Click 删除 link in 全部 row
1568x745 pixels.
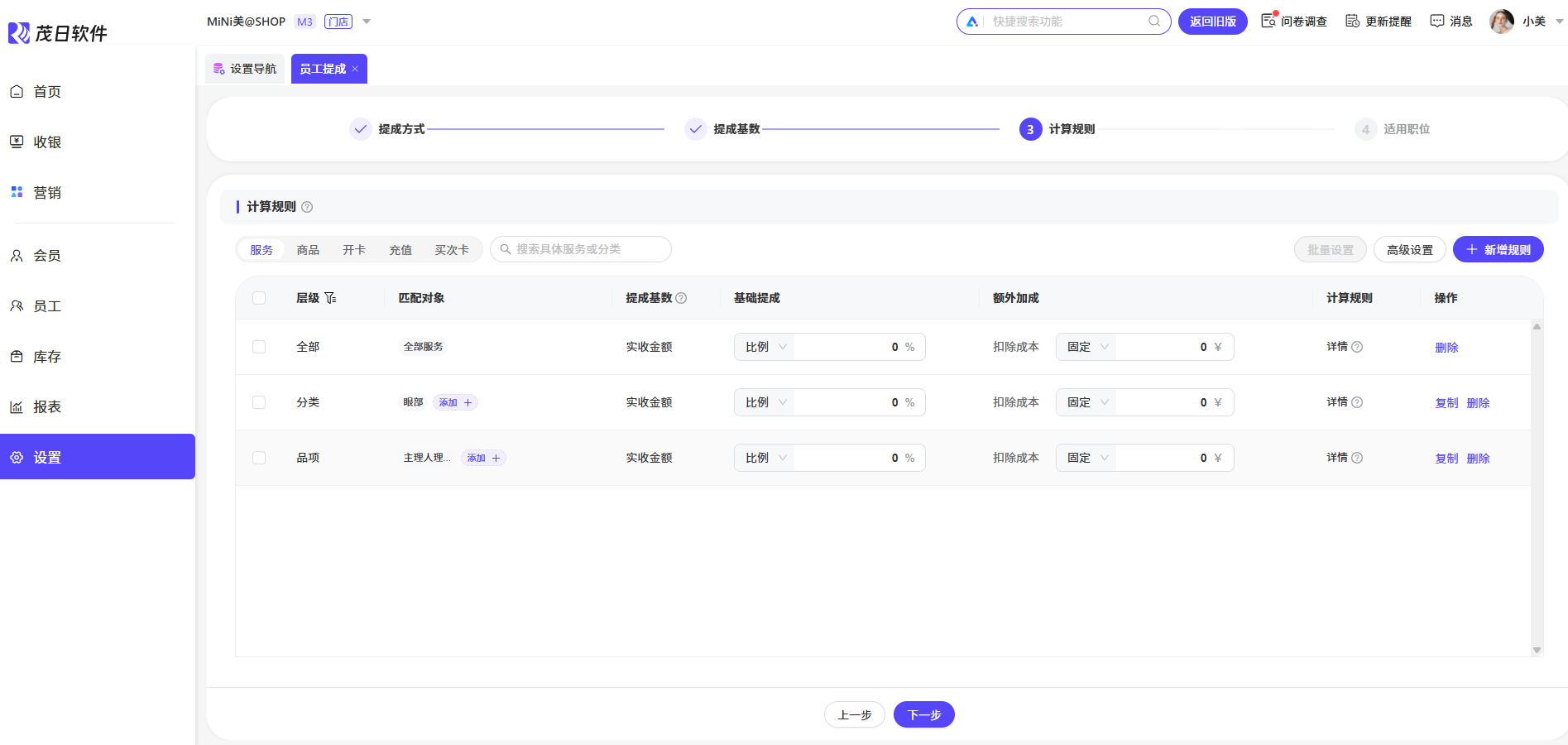[x=1446, y=348]
